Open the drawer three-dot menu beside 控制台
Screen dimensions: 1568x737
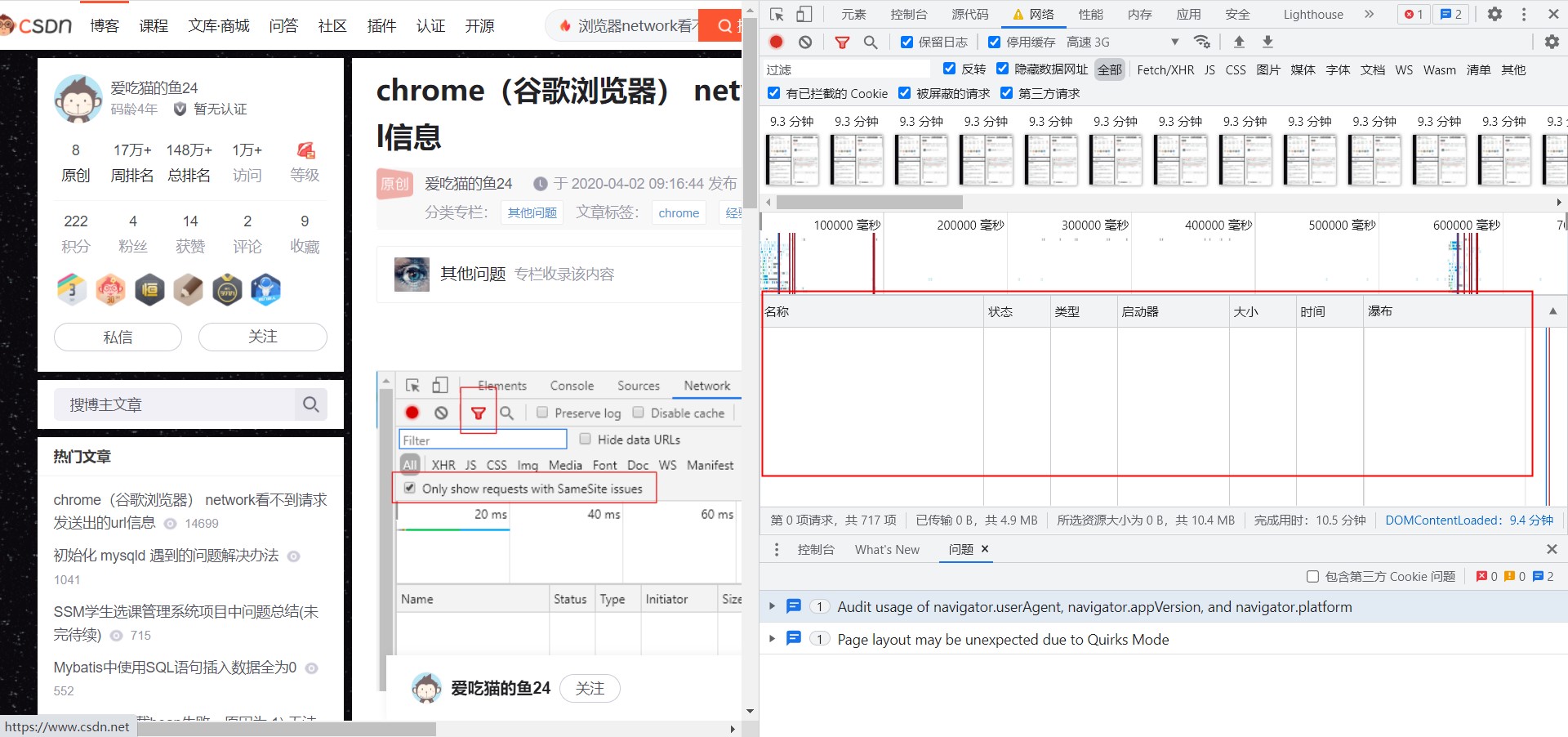coord(777,550)
